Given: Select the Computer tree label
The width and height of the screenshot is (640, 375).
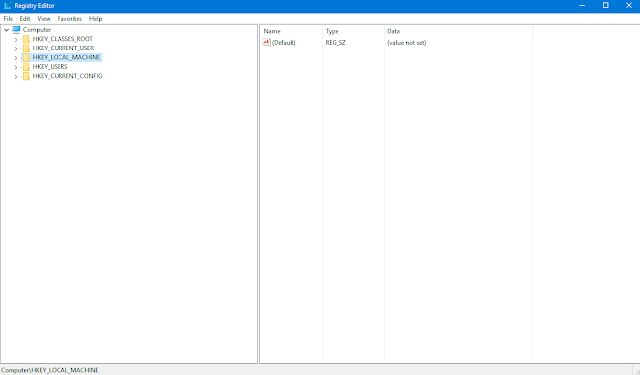Looking at the screenshot, I should pos(37,30).
